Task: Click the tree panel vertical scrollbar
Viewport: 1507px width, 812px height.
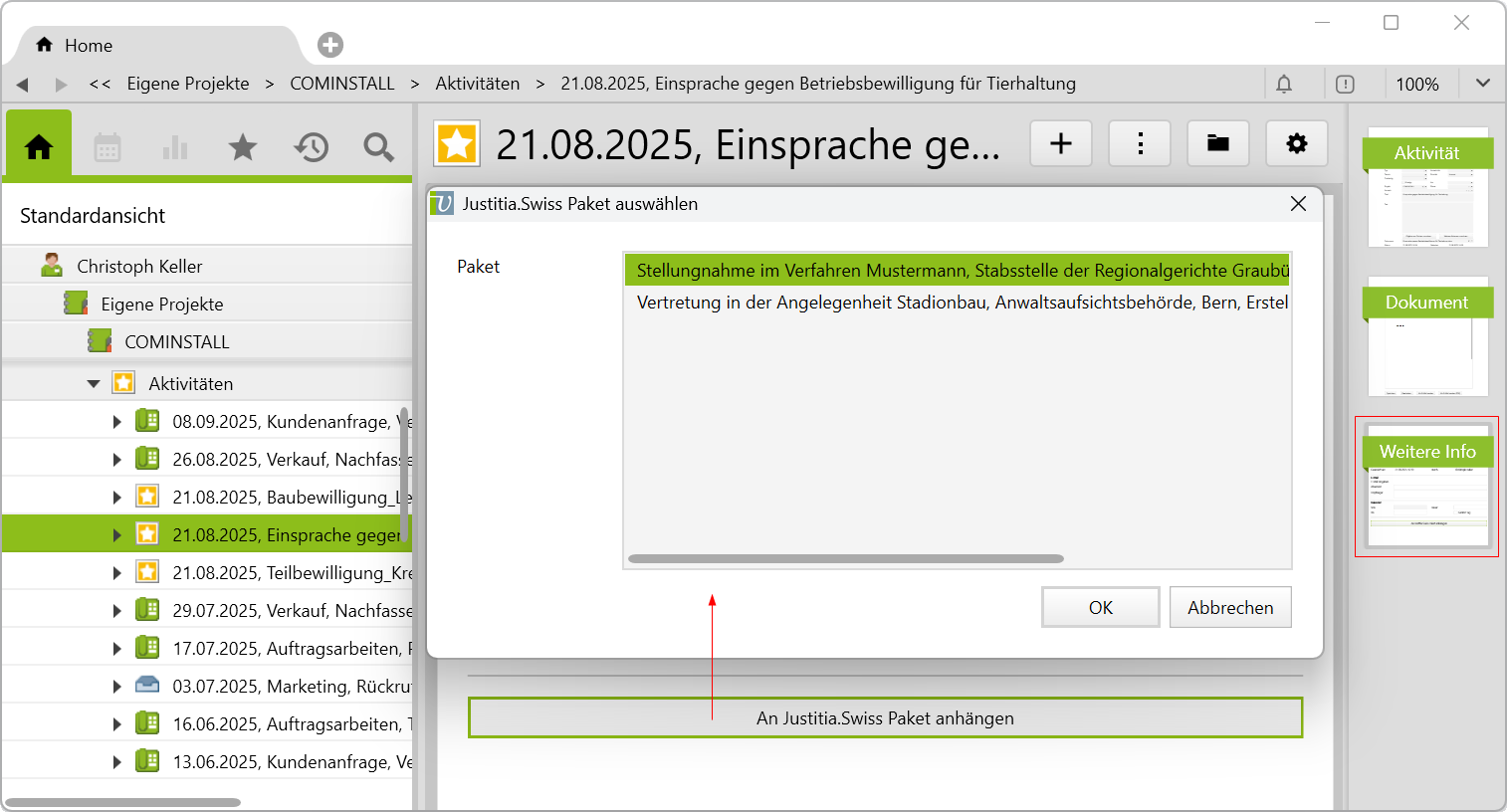Action: [x=404, y=473]
